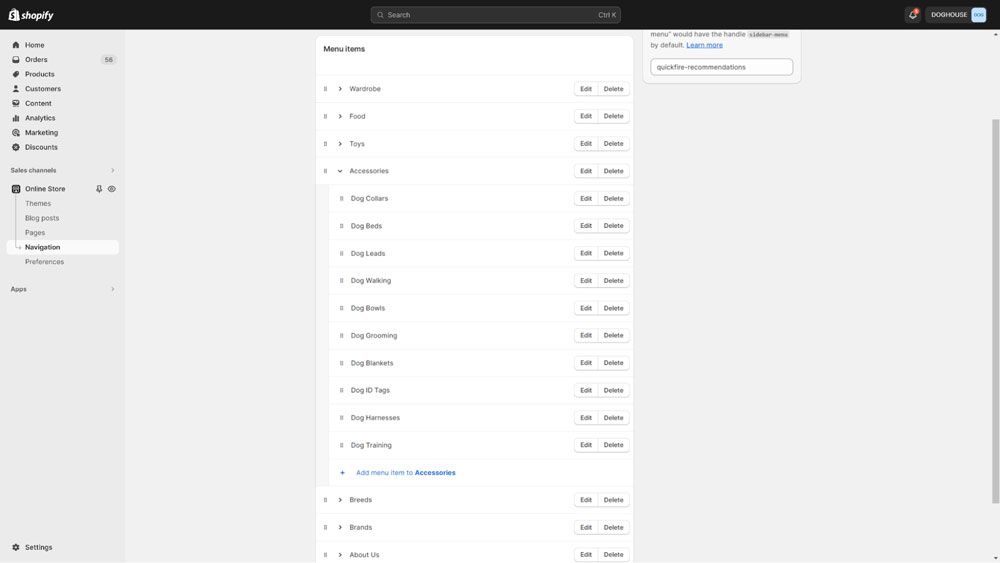Click the pin icon beside Online Store
The width and height of the screenshot is (1000, 563).
[x=99, y=189]
